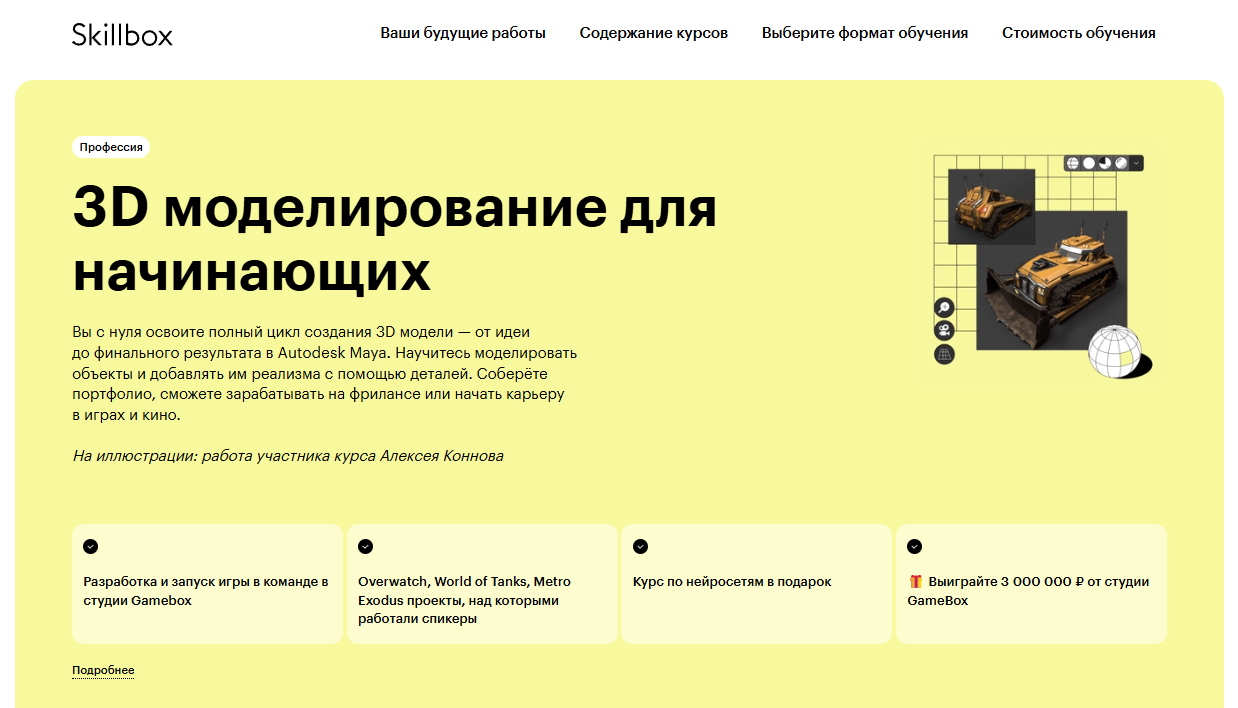The width and height of the screenshot is (1238, 708).
Task: Click the wireframe globe with the black shadow
Action: coord(1116,353)
